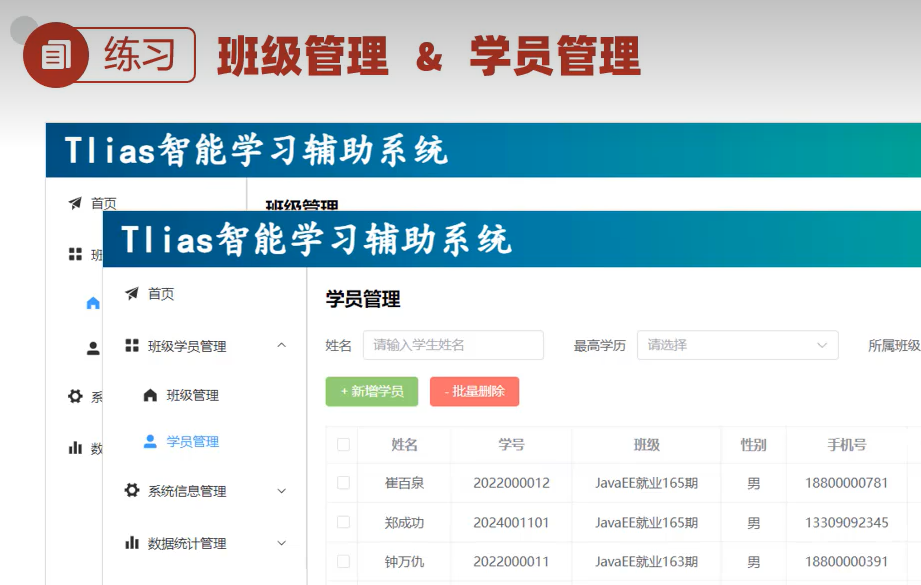Viewport: 921px width, 585px height.
Task: Go to 班级管理 in the sidebar
Action: coord(192,395)
